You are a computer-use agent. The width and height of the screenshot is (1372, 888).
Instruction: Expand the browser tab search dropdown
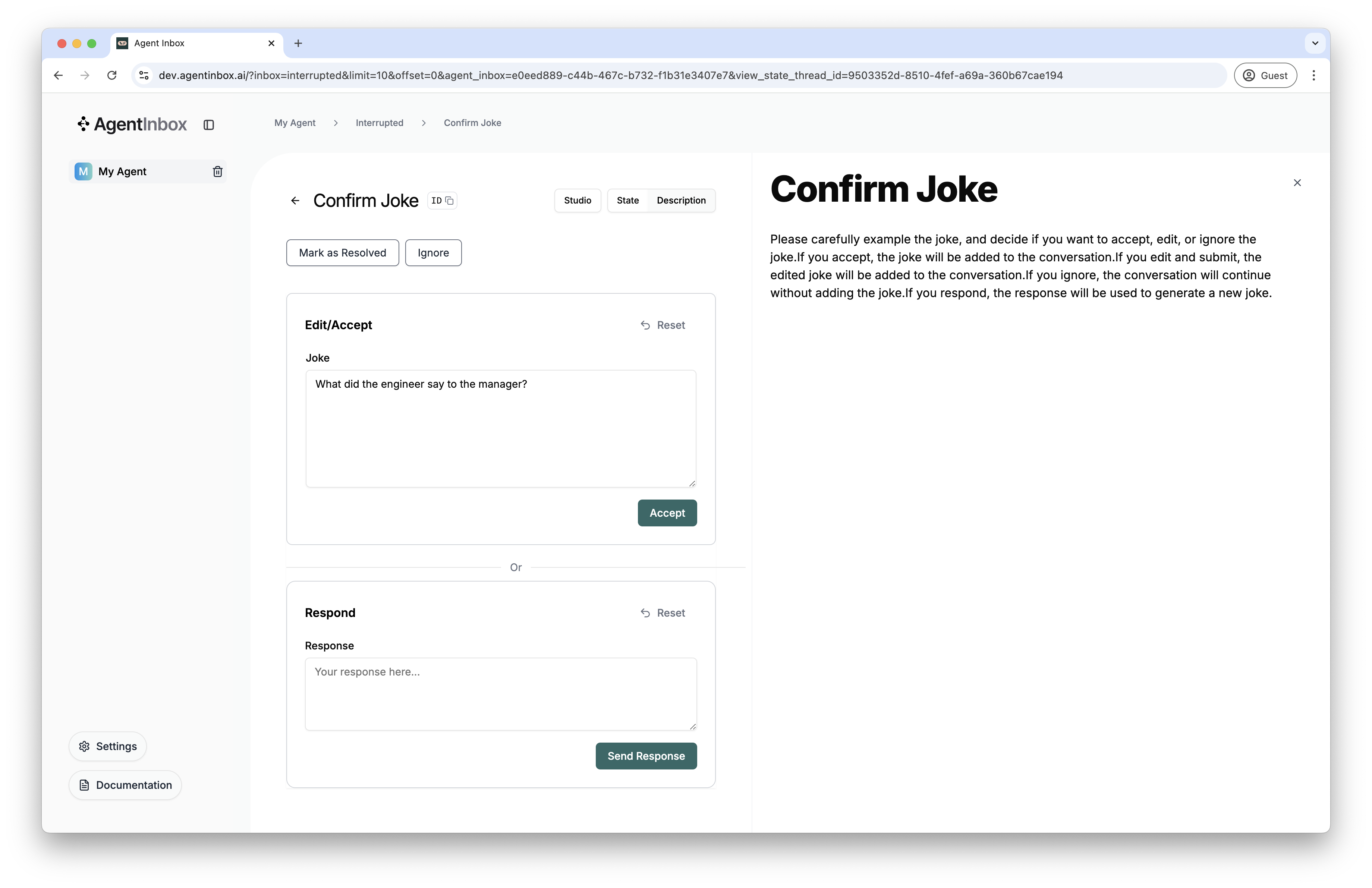1315,43
